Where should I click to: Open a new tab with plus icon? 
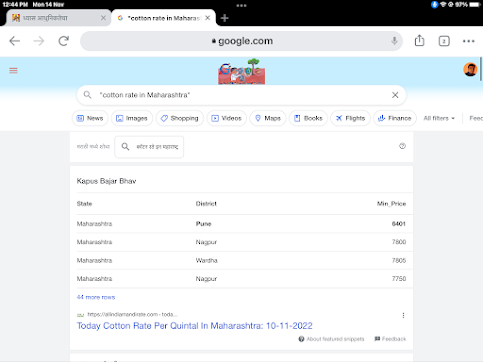pos(225,18)
